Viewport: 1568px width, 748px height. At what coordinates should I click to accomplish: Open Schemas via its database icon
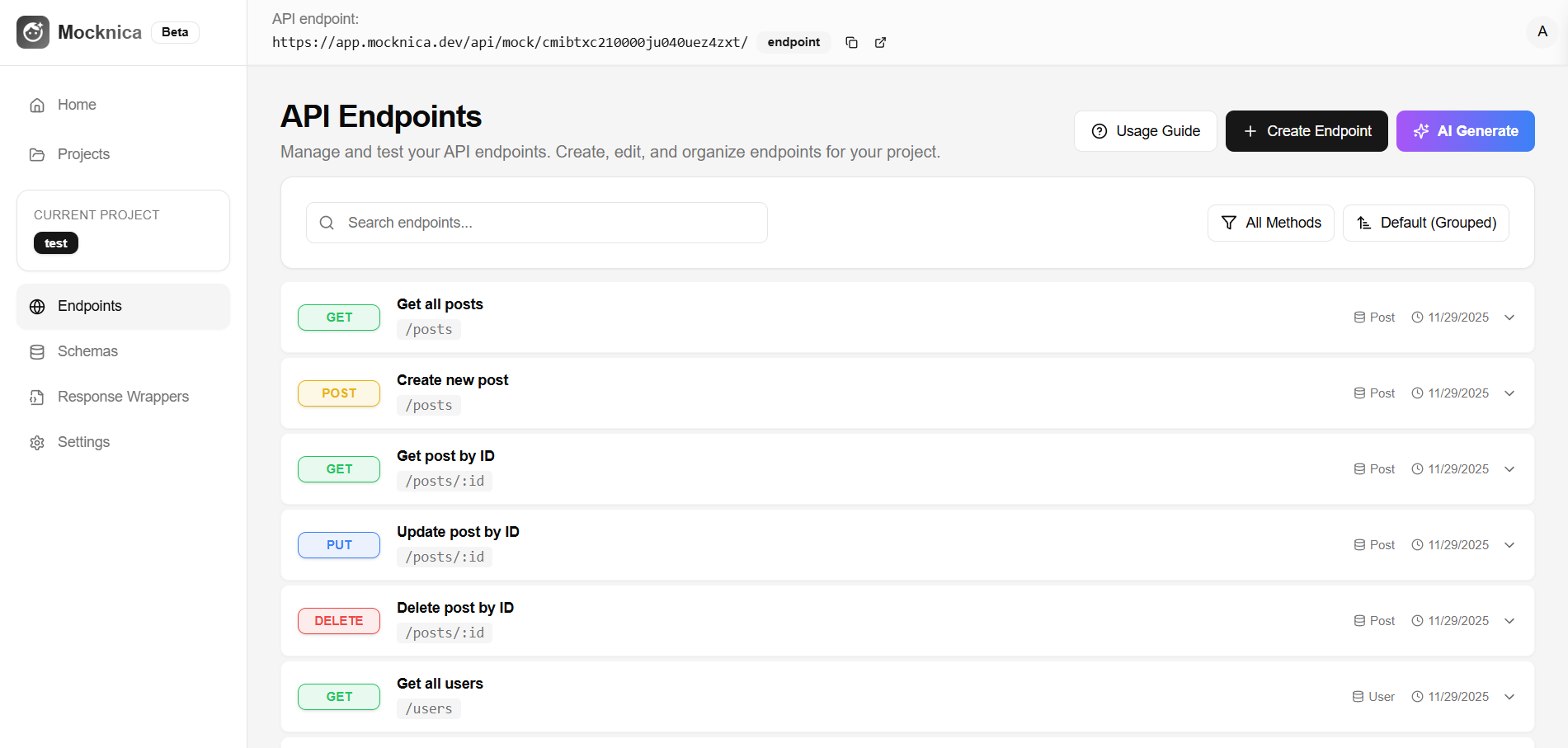[37, 351]
